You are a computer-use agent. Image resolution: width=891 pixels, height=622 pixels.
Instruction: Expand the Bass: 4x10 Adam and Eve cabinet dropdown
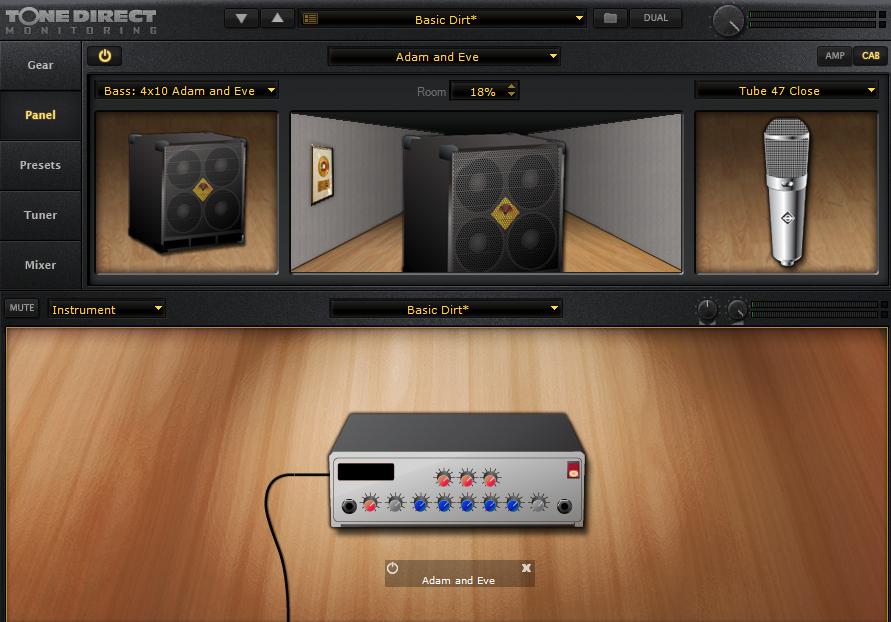tap(186, 90)
